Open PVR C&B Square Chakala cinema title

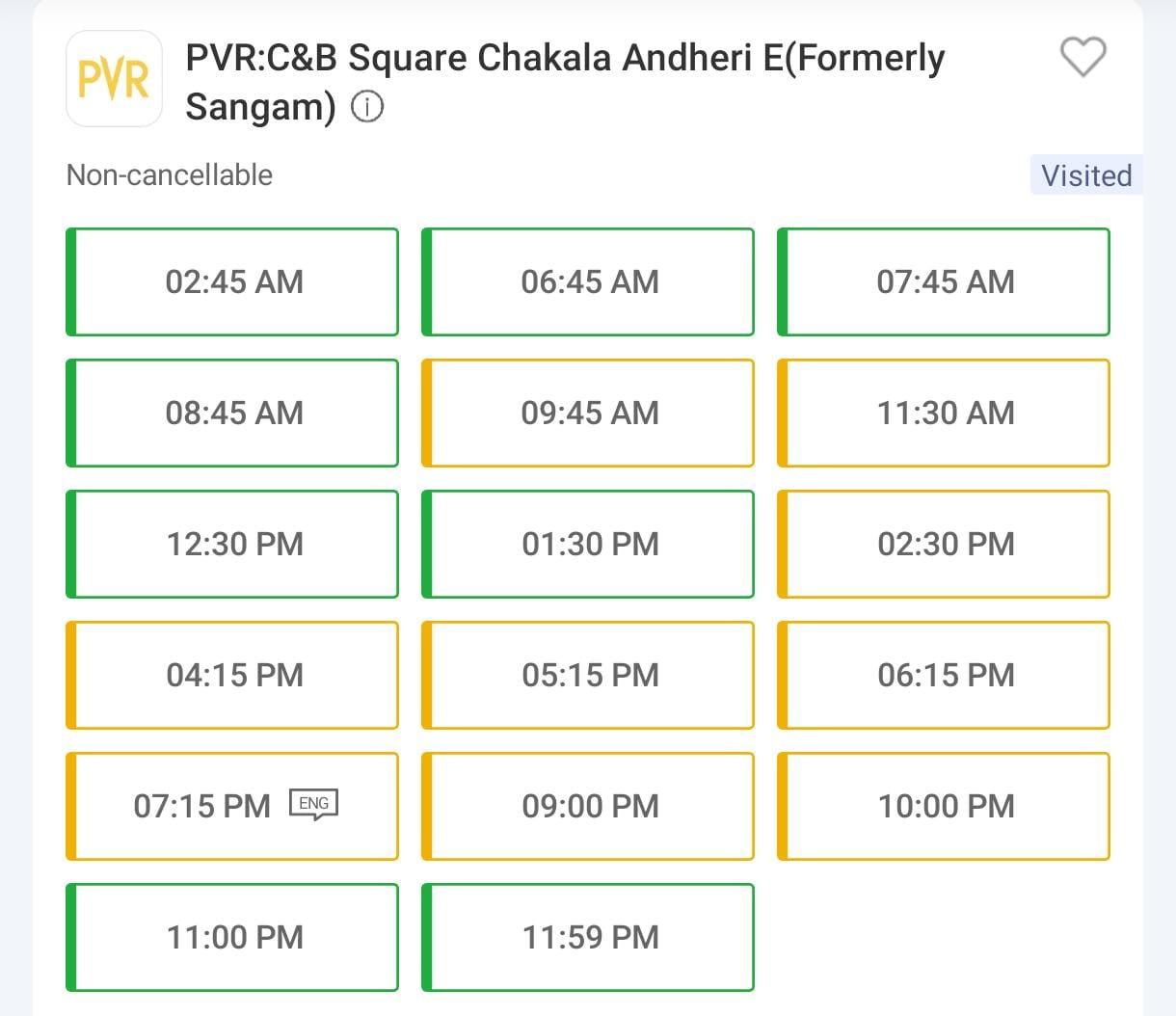[x=565, y=81]
